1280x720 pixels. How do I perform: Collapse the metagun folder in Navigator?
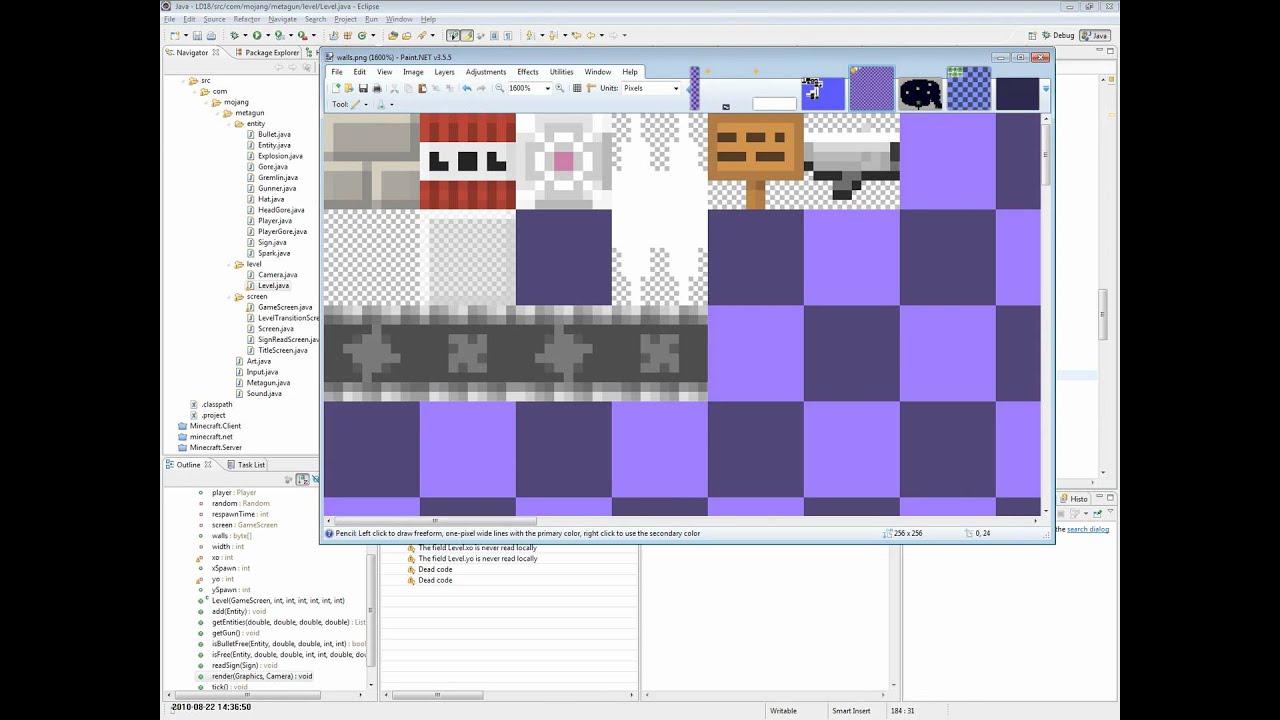click(x=217, y=113)
